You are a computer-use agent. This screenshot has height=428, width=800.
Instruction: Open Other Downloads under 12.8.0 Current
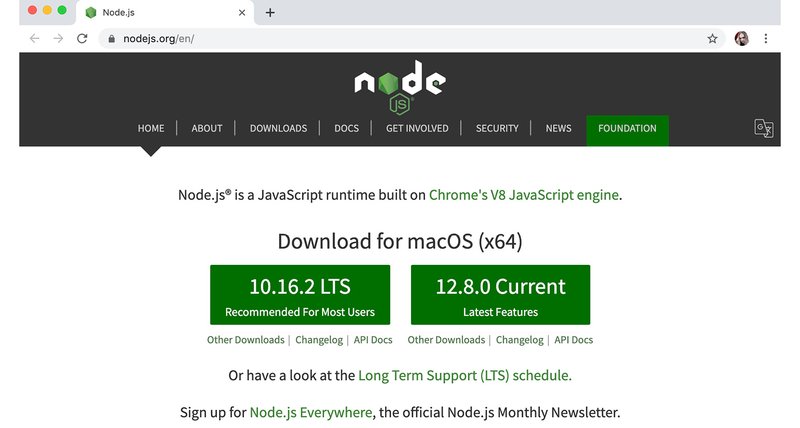[446, 340]
